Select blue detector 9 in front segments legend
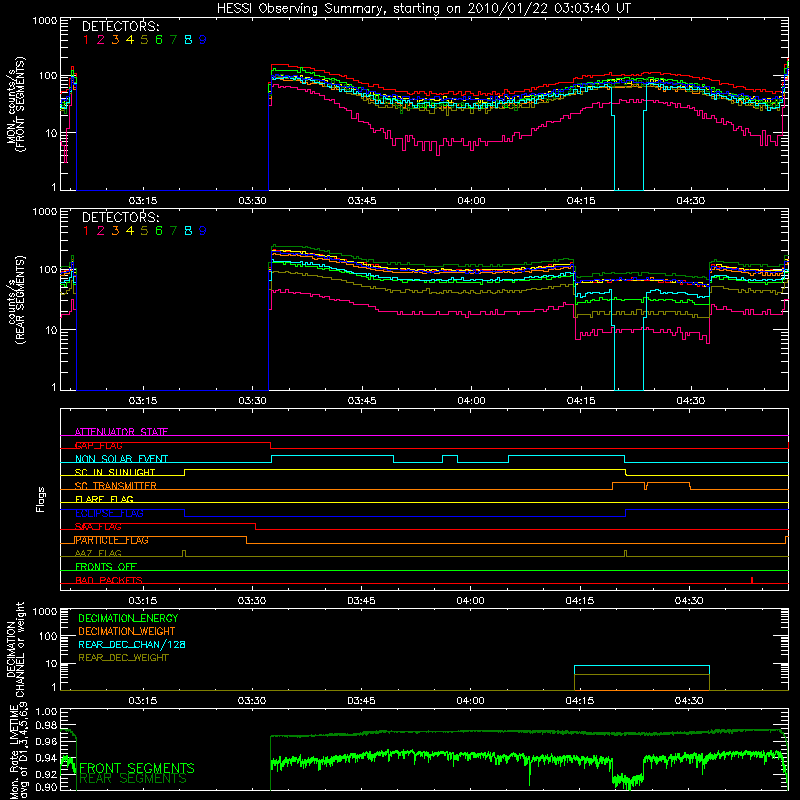This screenshot has width=800, height=800. tap(203, 40)
